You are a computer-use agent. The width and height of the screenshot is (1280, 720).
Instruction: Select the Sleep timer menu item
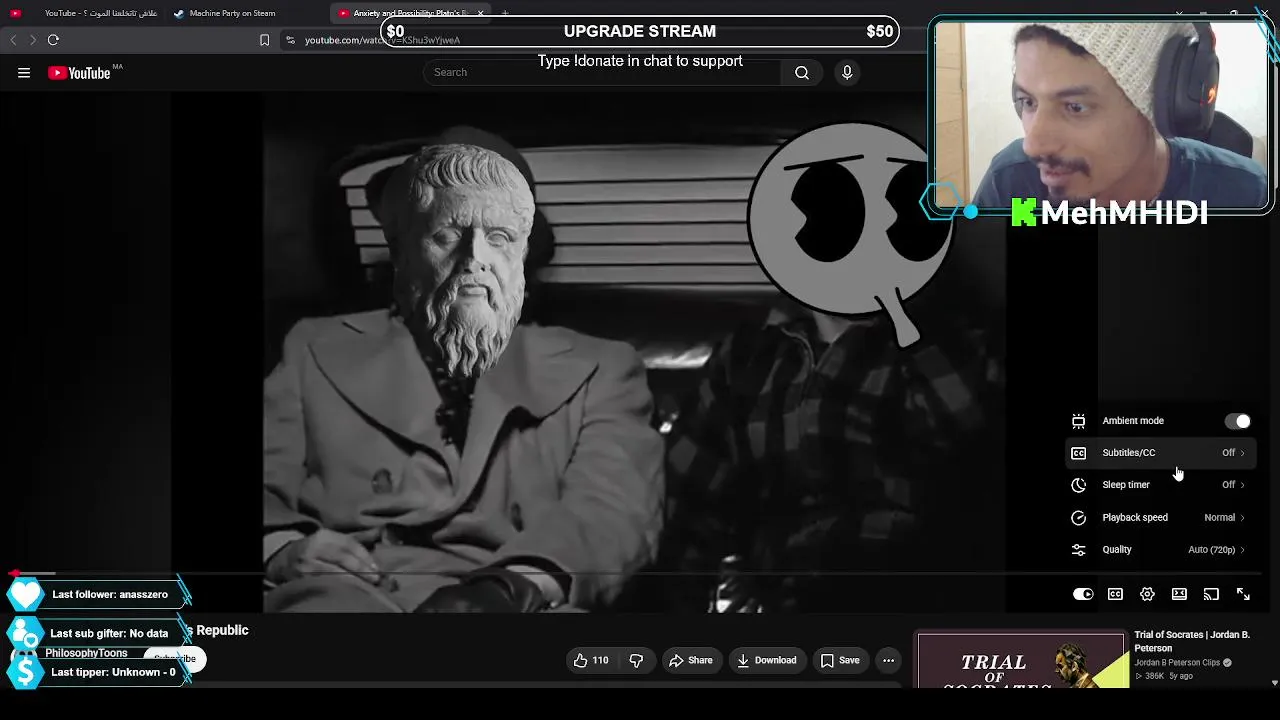[x=1160, y=485]
